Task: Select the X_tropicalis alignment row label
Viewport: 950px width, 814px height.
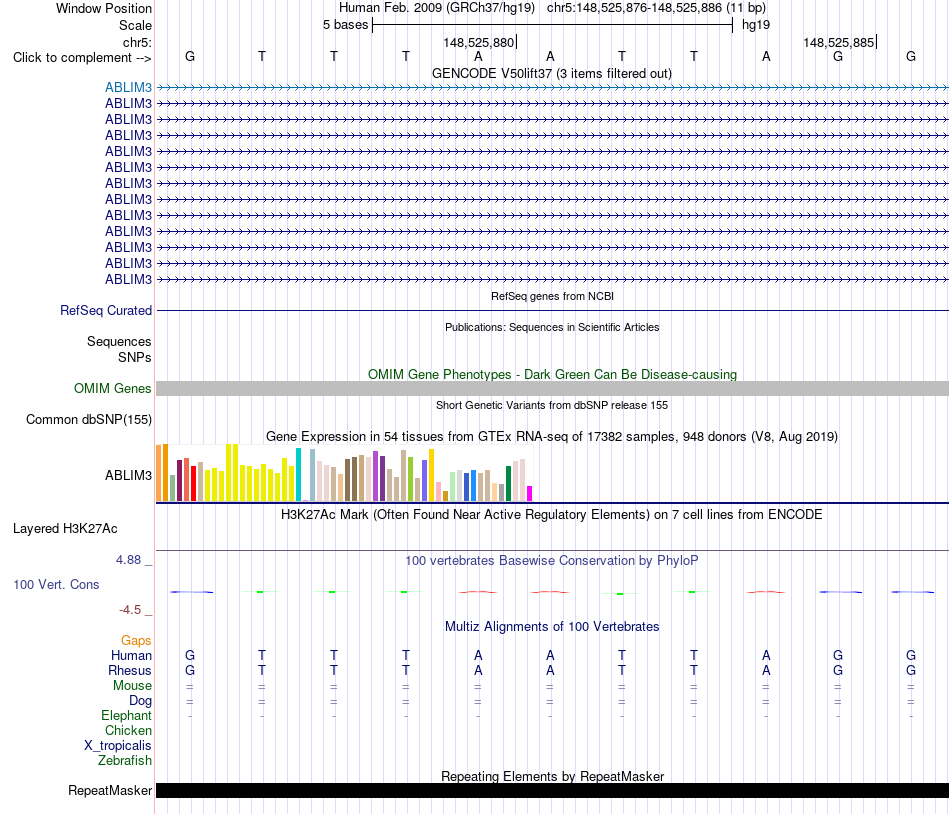Action: 118,746
